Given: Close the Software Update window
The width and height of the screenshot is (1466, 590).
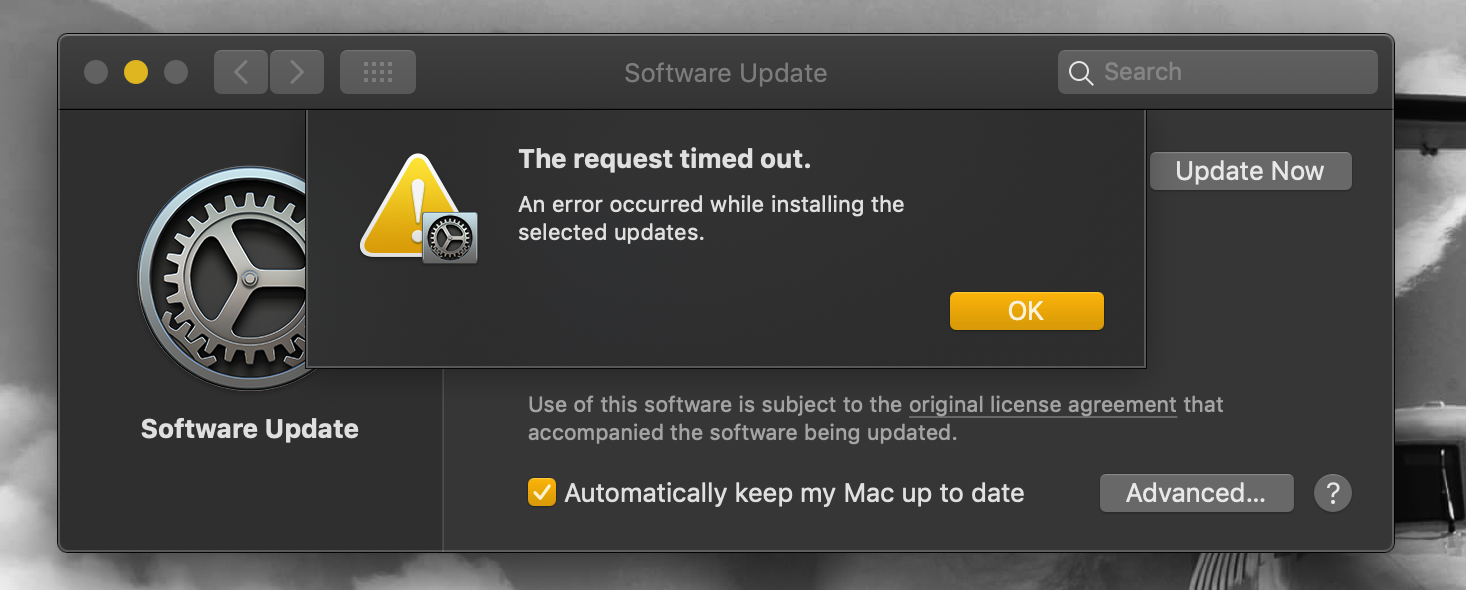Looking at the screenshot, I should point(95,72).
